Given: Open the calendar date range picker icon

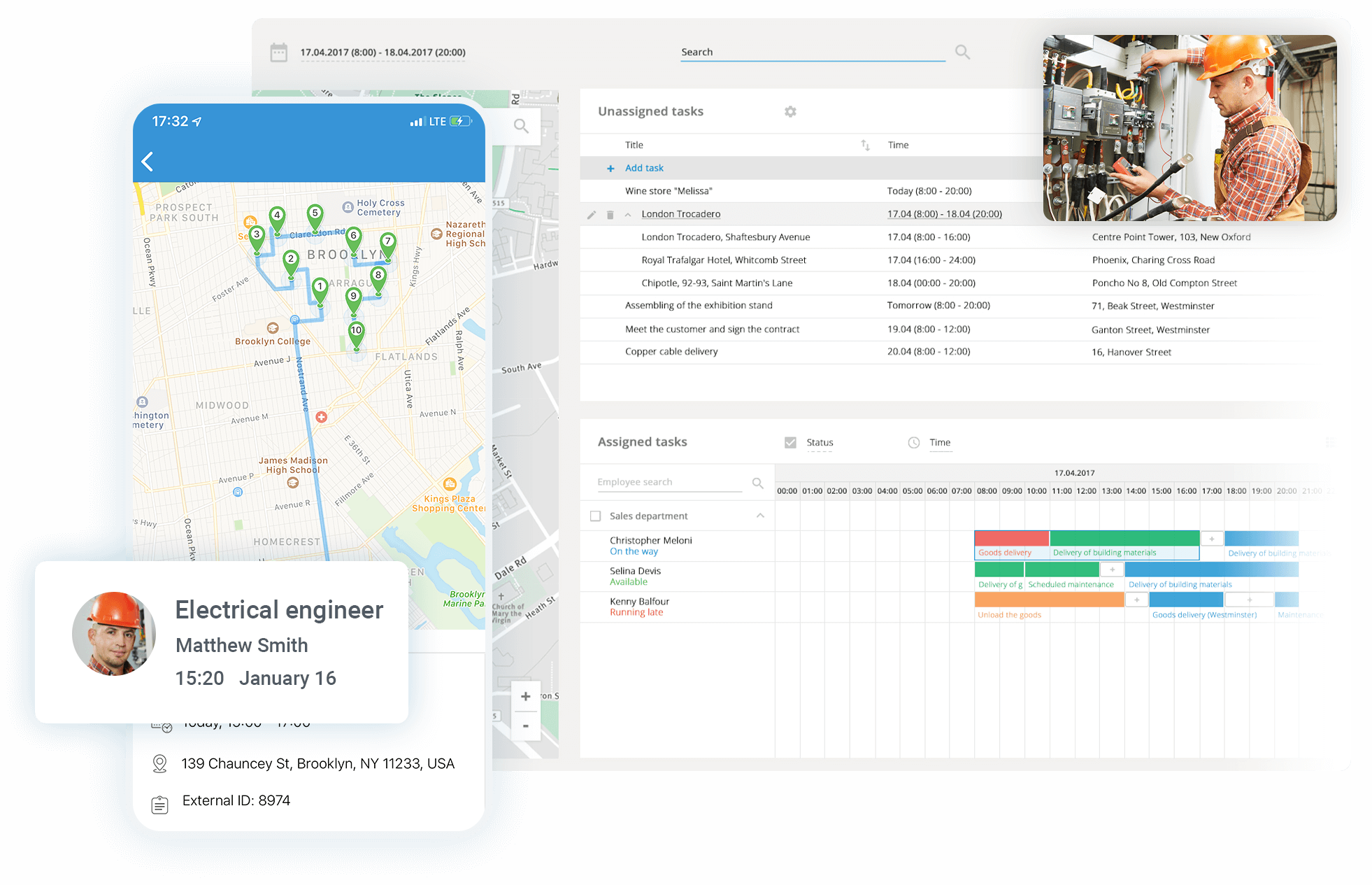Looking at the screenshot, I should click(x=278, y=52).
